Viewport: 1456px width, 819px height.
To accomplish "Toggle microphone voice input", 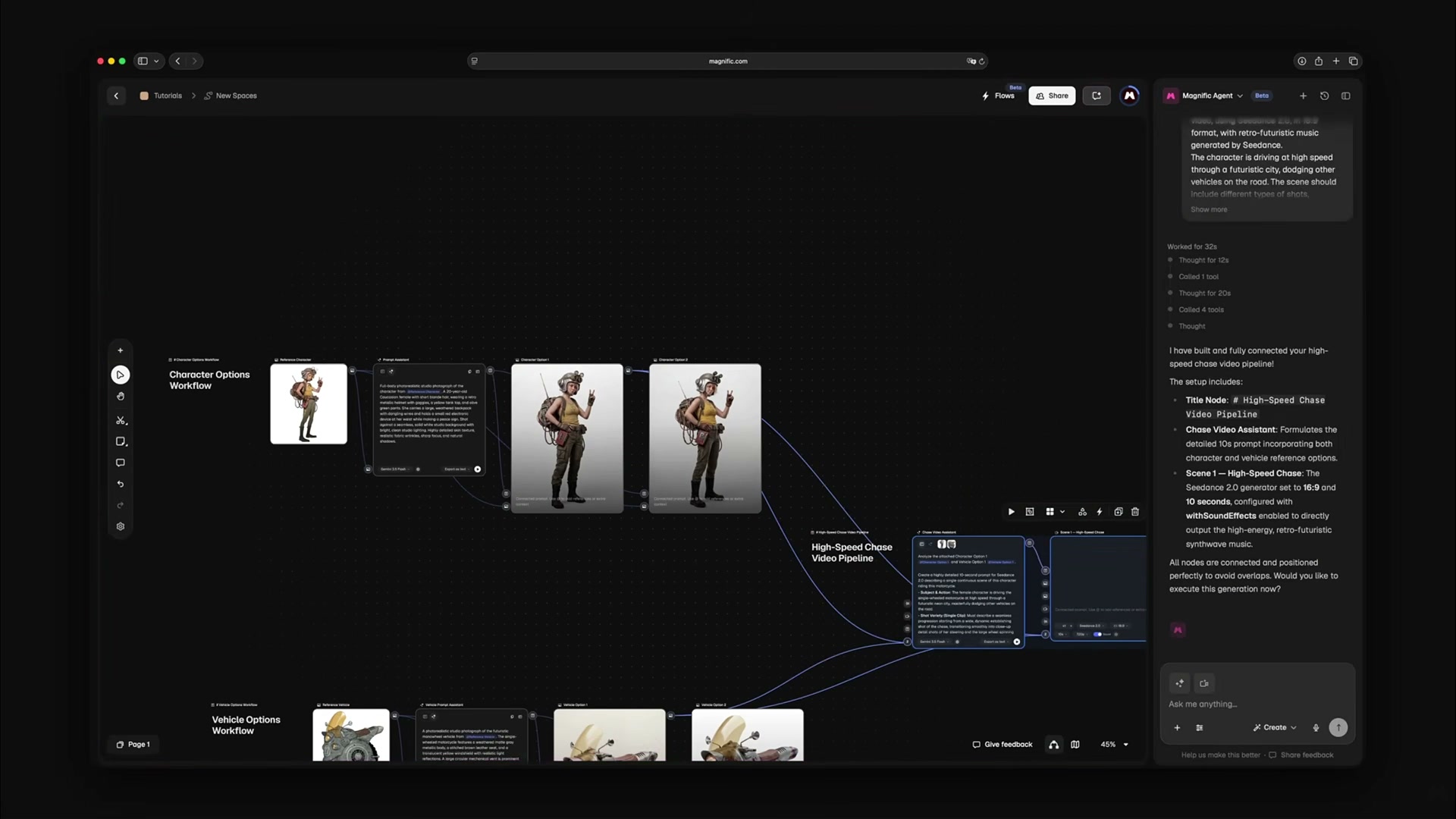I will tap(1316, 727).
